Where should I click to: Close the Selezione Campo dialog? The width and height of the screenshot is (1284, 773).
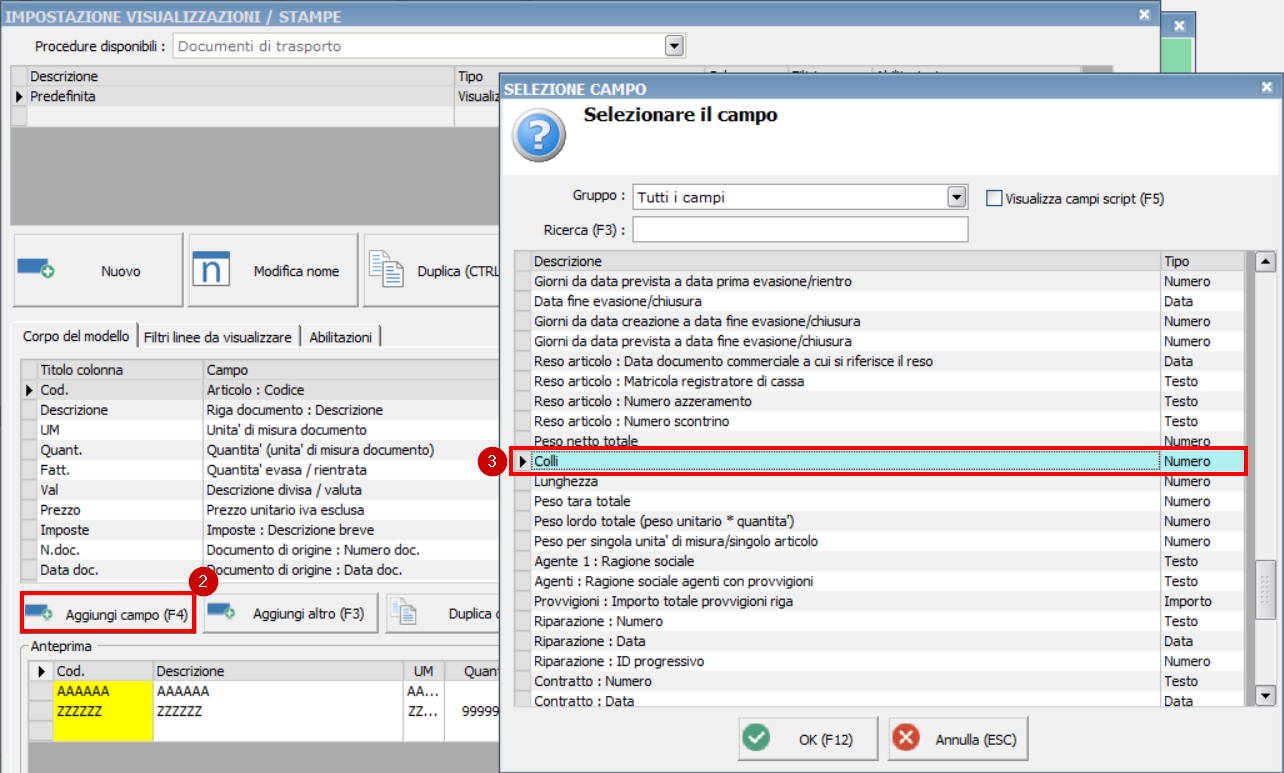(x=1266, y=89)
